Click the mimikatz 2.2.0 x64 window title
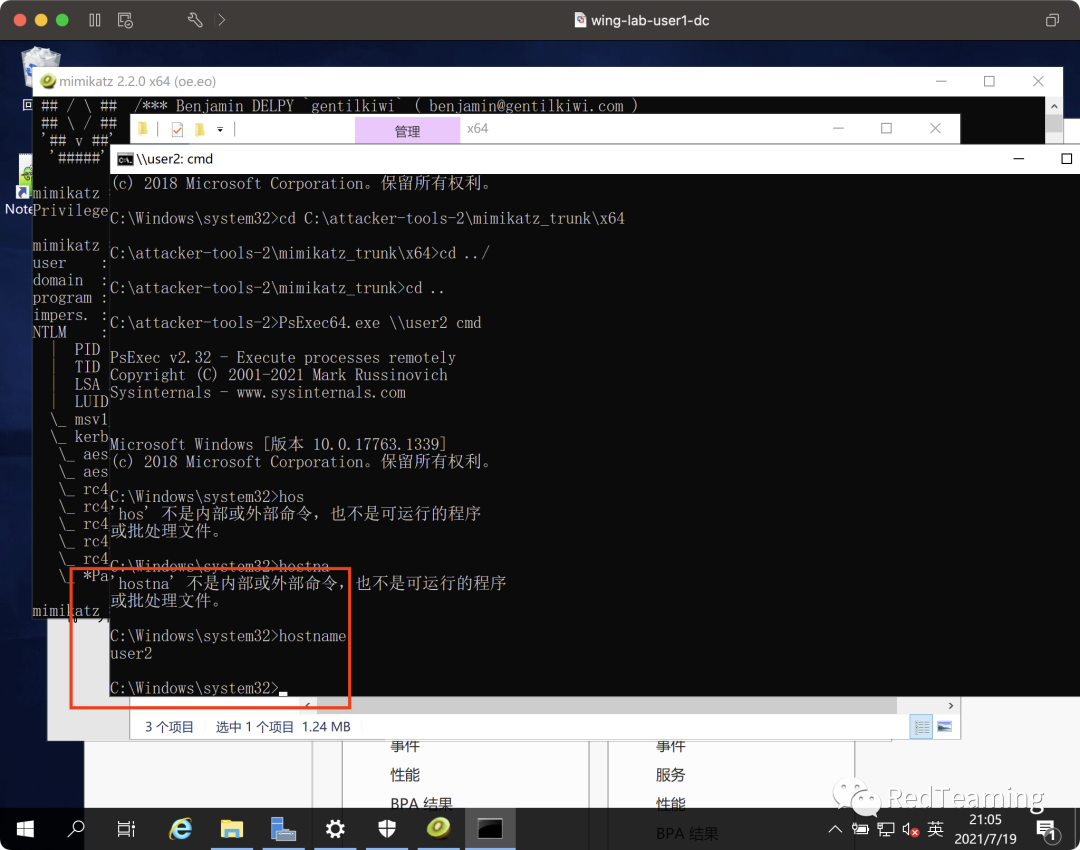 click(x=137, y=81)
